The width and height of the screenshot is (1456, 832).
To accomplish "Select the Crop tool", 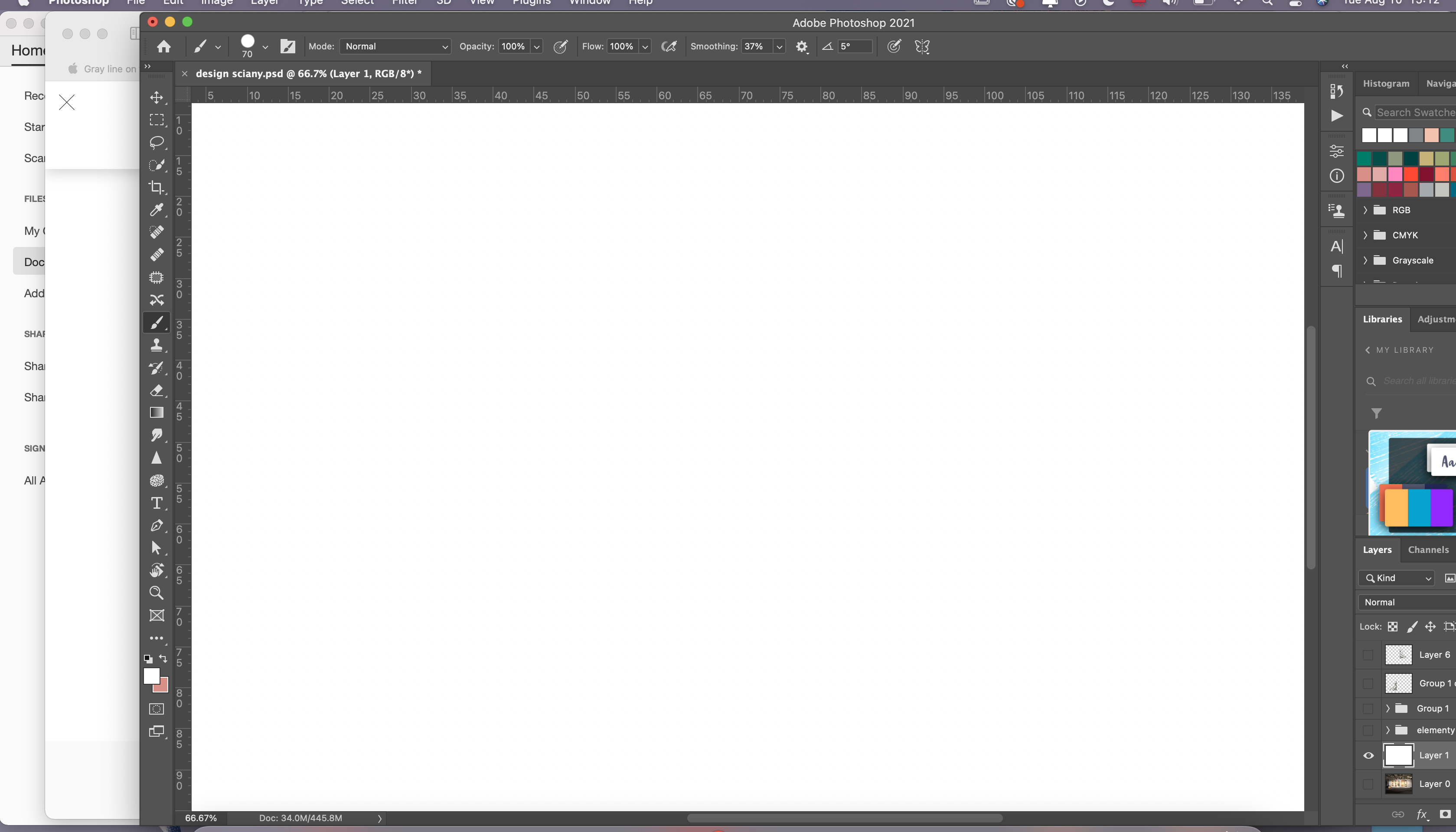I will [x=156, y=188].
